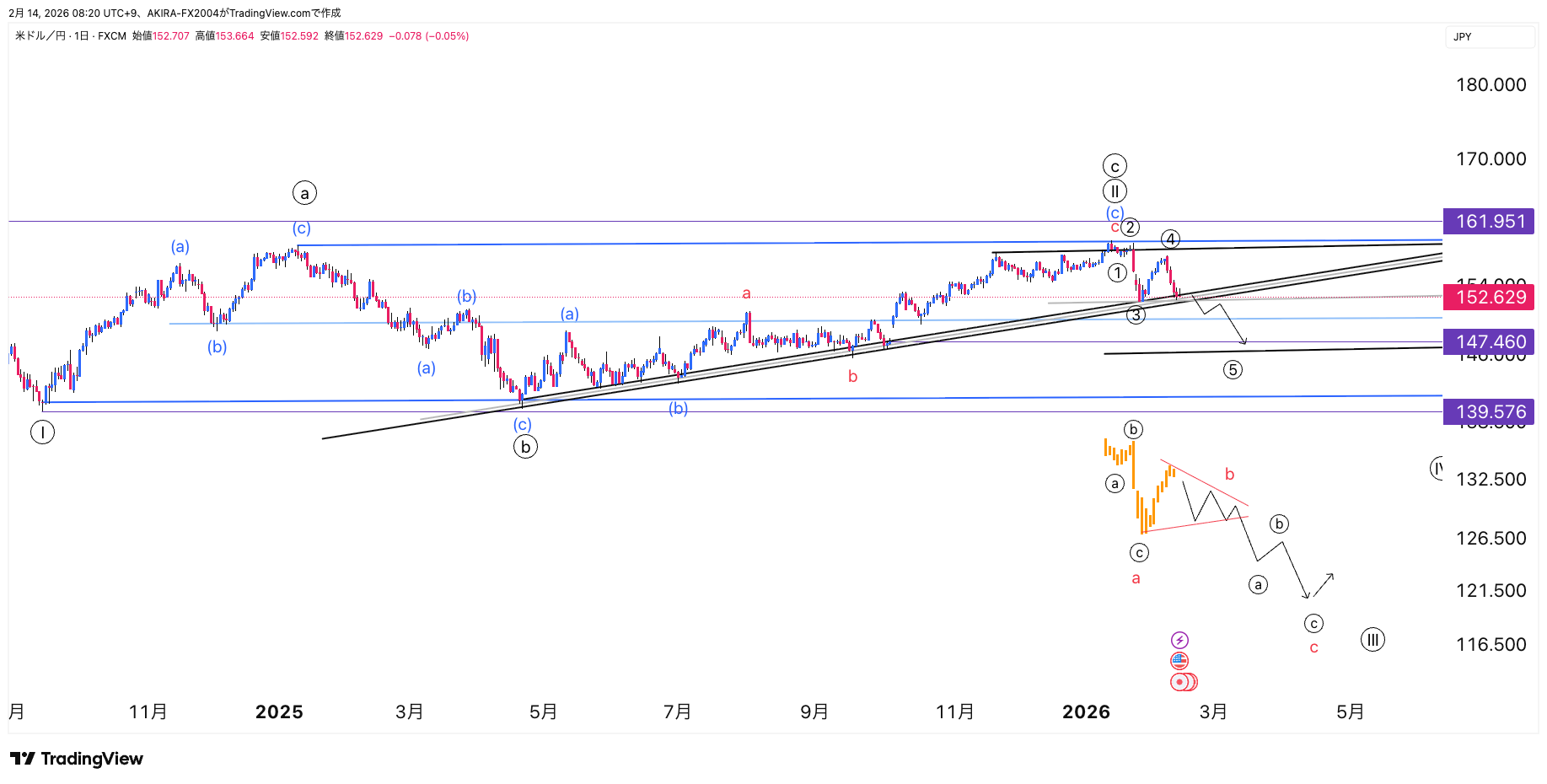
Task: Click the 2026 label on time axis
Action: tap(1086, 712)
